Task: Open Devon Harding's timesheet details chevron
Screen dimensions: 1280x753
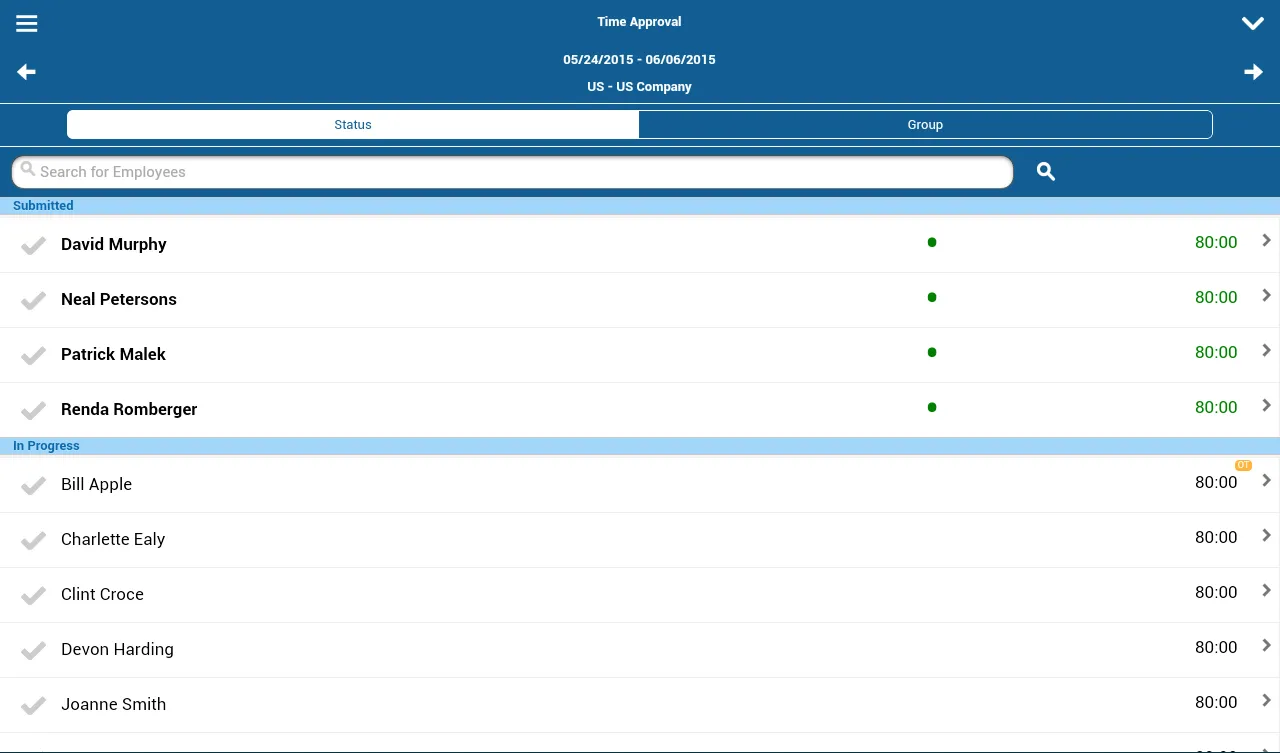Action: tap(1266, 646)
